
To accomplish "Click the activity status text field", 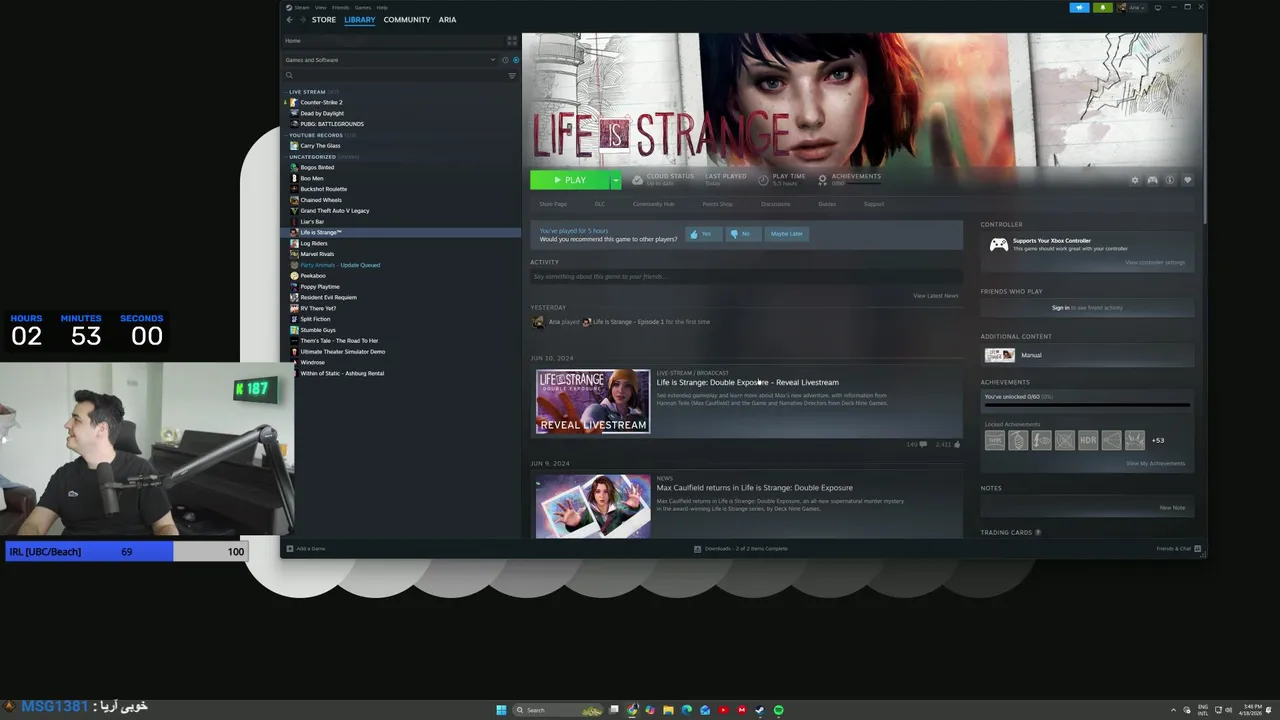I will pos(746,277).
